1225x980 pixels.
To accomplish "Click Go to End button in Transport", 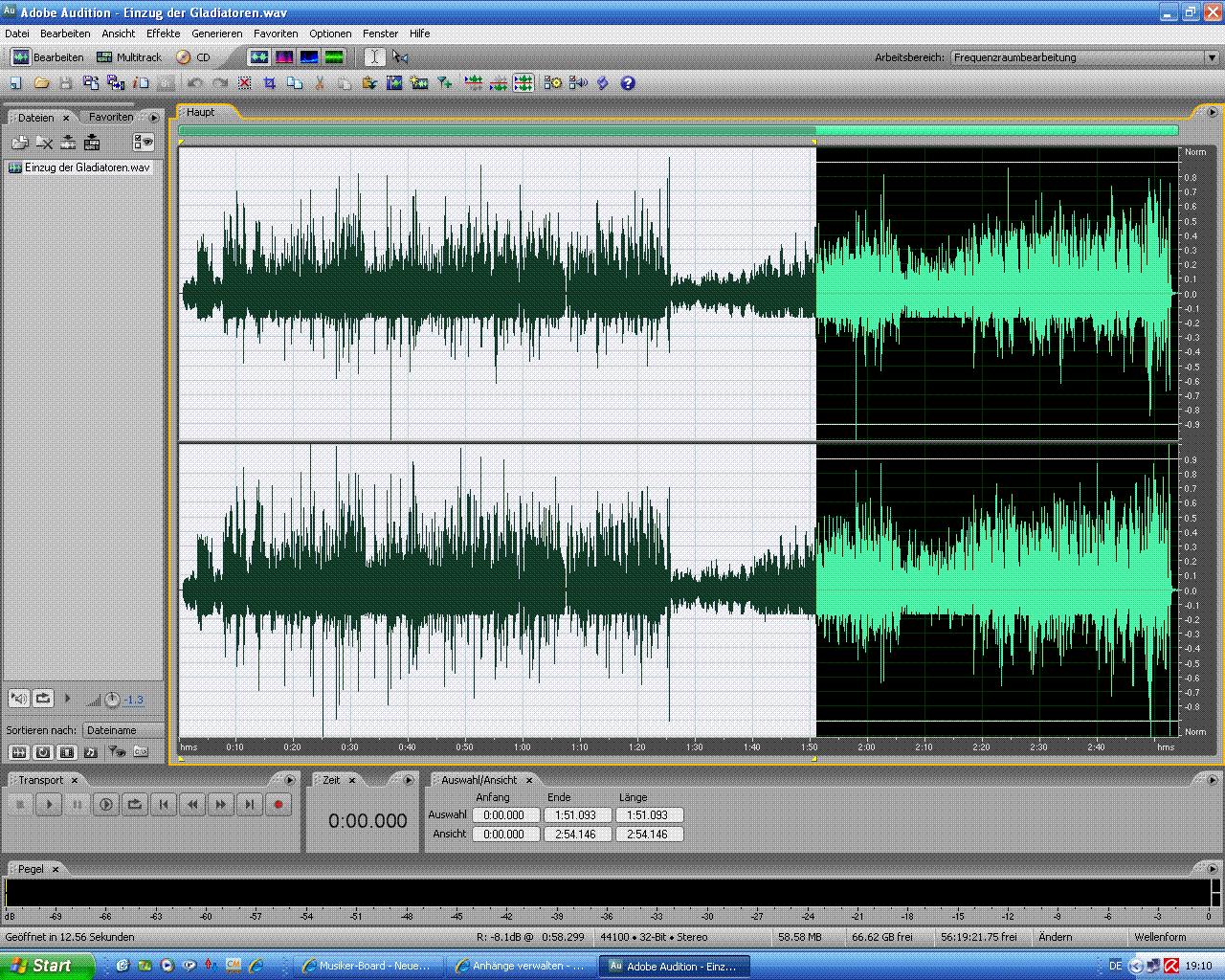I will (x=250, y=805).
